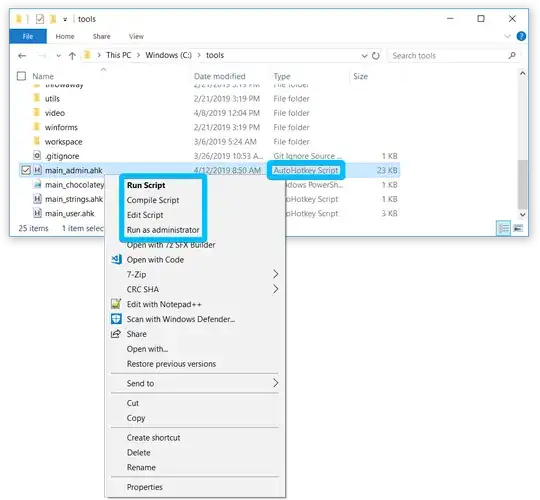Click the video folder icon

(x=37, y=113)
